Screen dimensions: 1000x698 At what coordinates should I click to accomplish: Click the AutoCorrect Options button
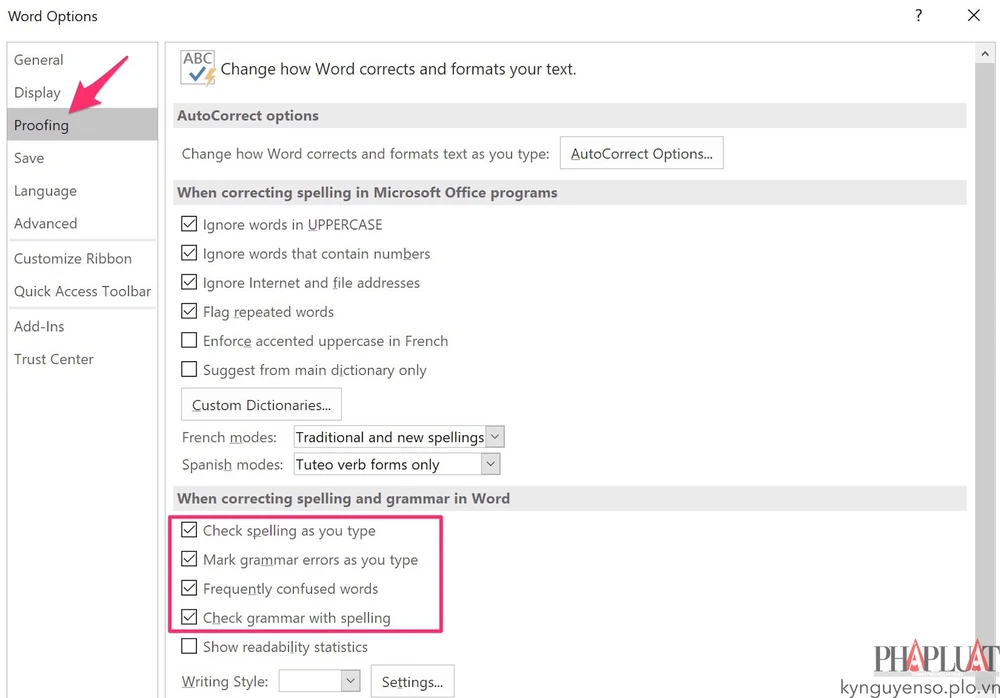tap(641, 154)
